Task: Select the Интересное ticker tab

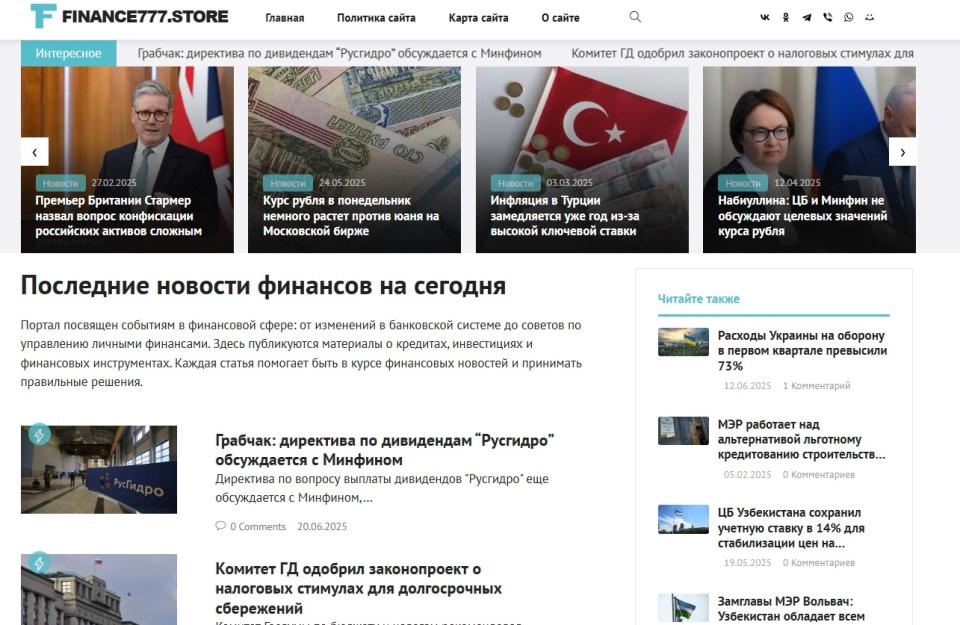Action: click(69, 53)
